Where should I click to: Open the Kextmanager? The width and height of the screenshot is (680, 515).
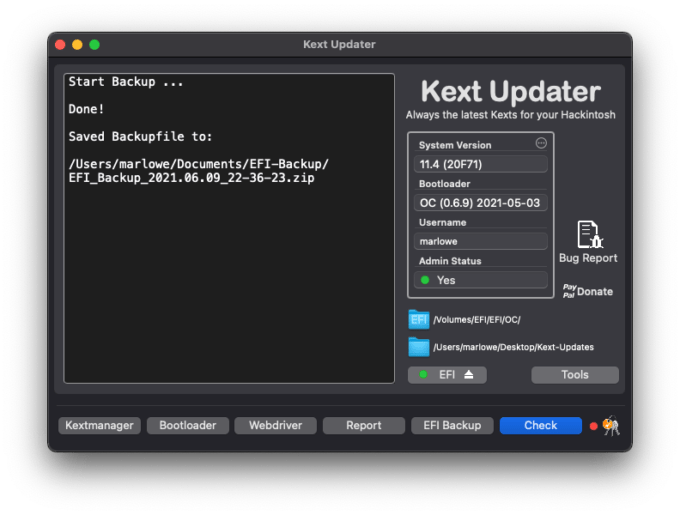pyautogui.click(x=99, y=425)
